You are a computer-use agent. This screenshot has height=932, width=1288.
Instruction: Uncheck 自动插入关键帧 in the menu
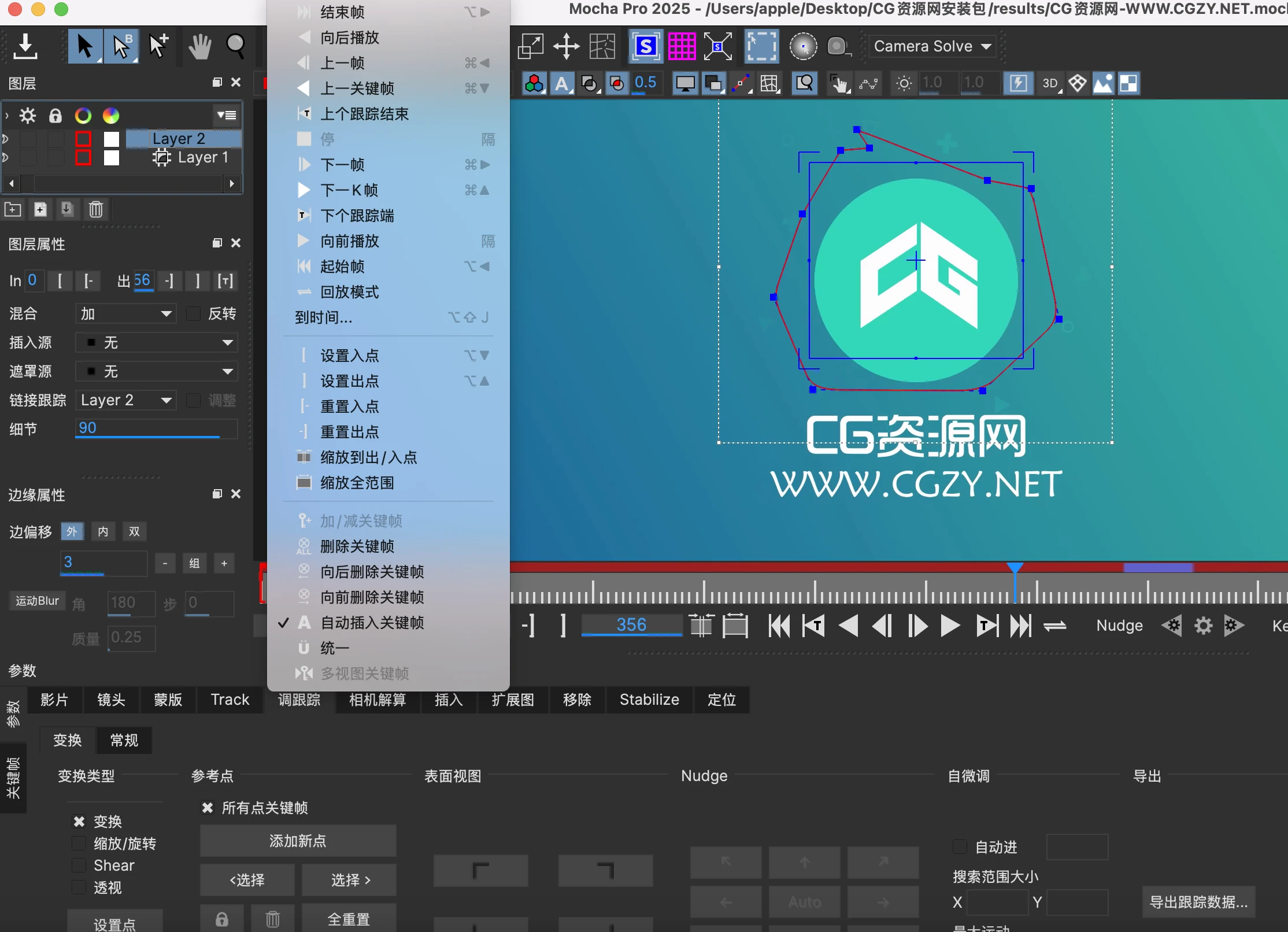(x=372, y=623)
